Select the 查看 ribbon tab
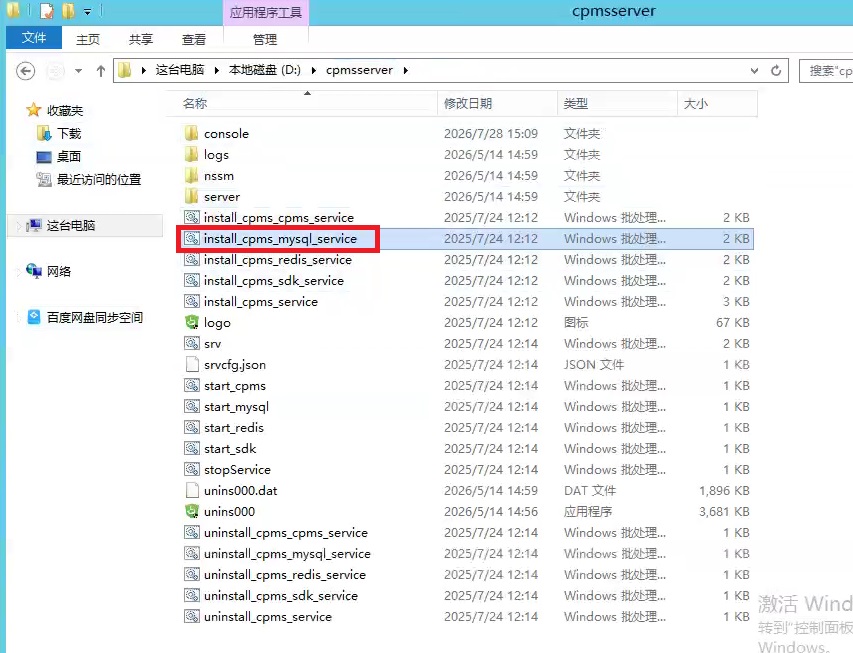Screen dimensions: 853x653 pyautogui.click(x=194, y=39)
